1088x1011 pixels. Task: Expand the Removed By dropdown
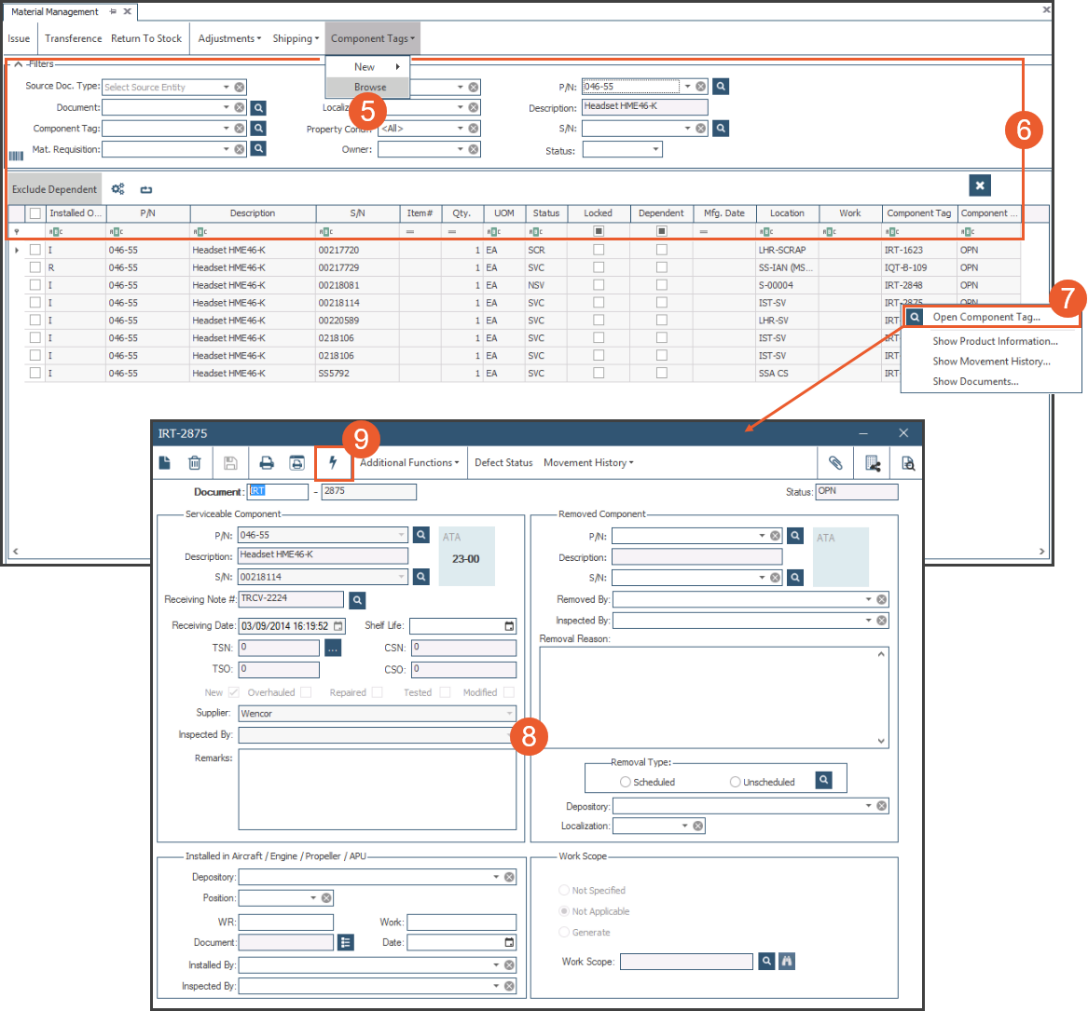click(868, 600)
